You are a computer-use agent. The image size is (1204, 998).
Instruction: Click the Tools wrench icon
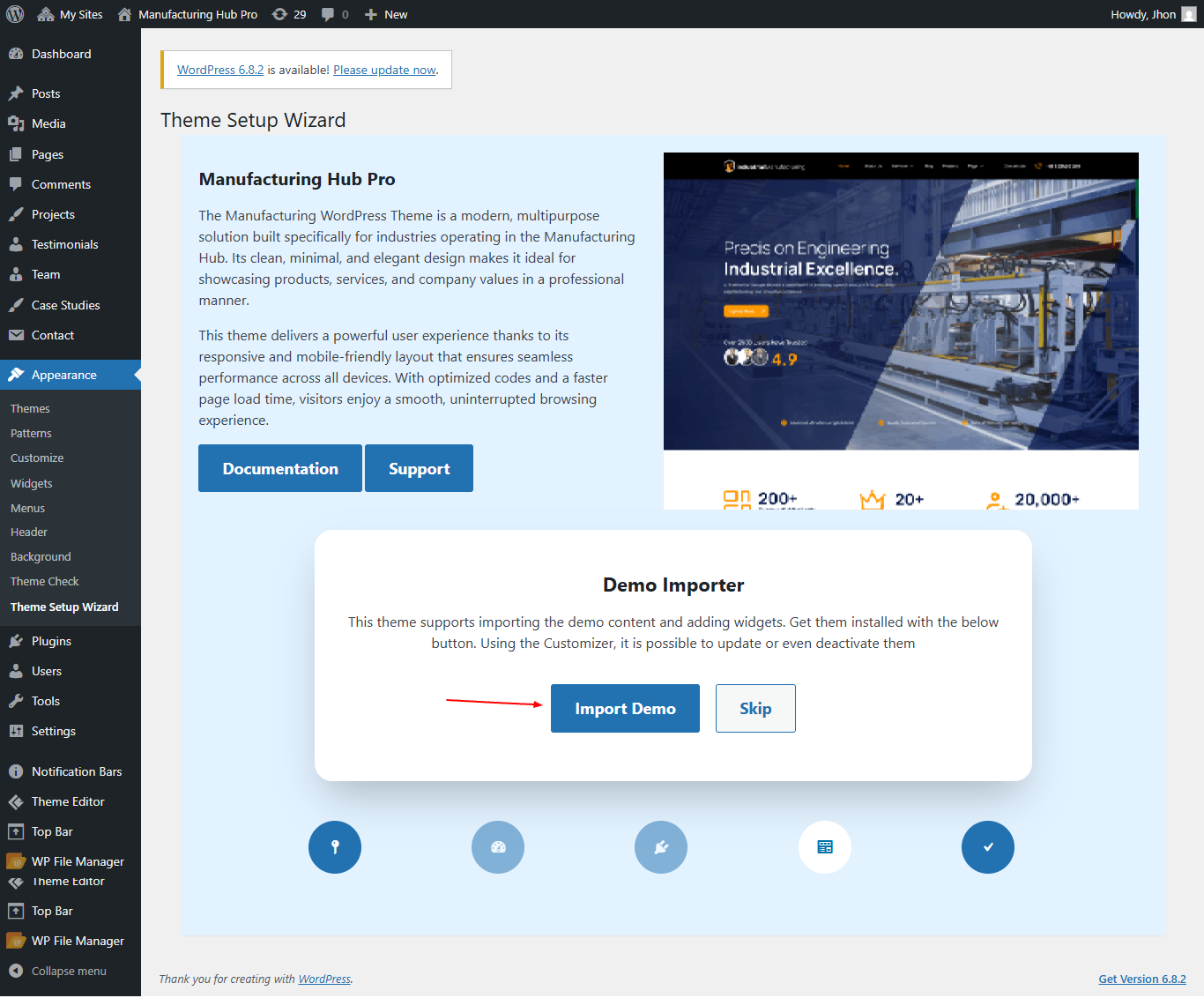(x=16, y=701)
